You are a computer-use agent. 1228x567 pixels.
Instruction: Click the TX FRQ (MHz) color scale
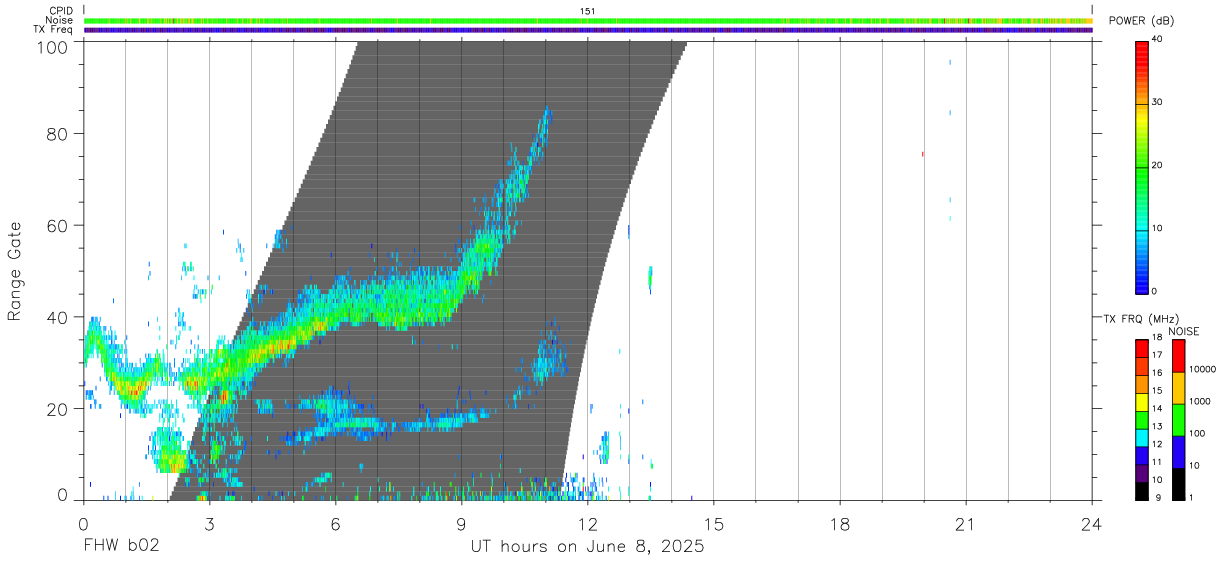pos(1142,420)
